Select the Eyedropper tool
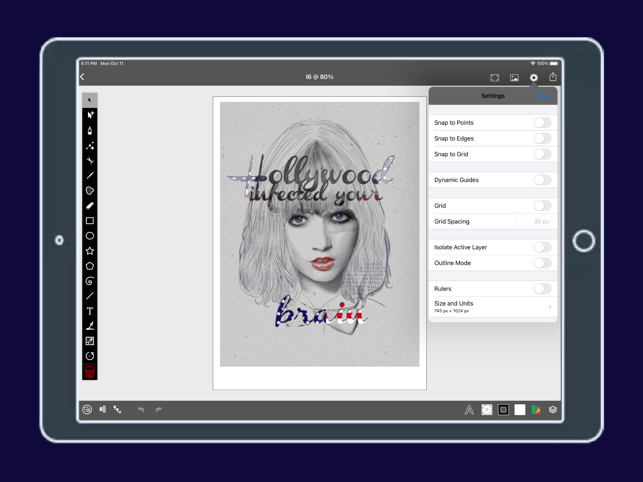This screenshot has width=643, height=482. coord(90,326)
